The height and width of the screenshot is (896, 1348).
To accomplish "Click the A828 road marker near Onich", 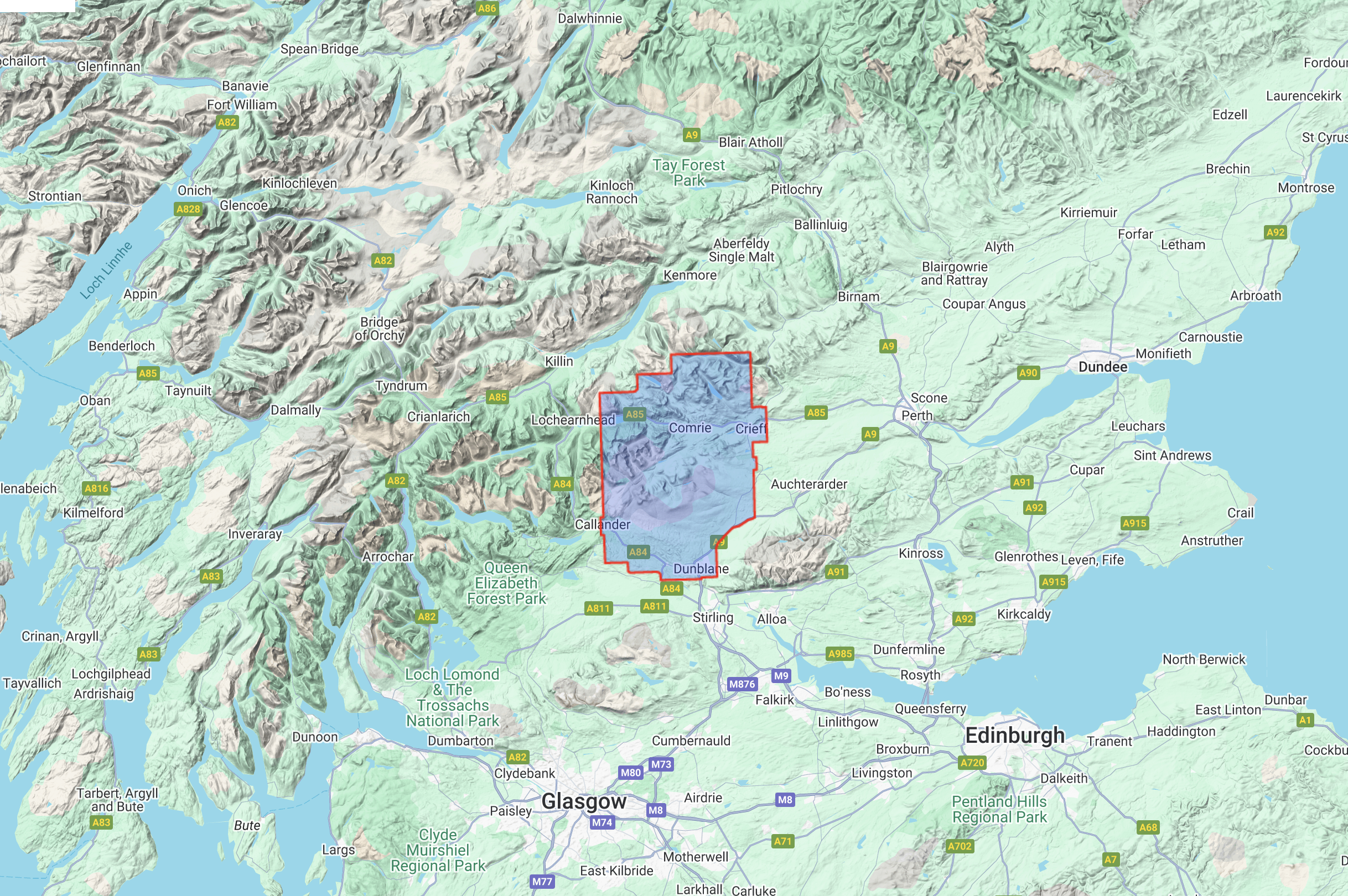I will [188, 209].
